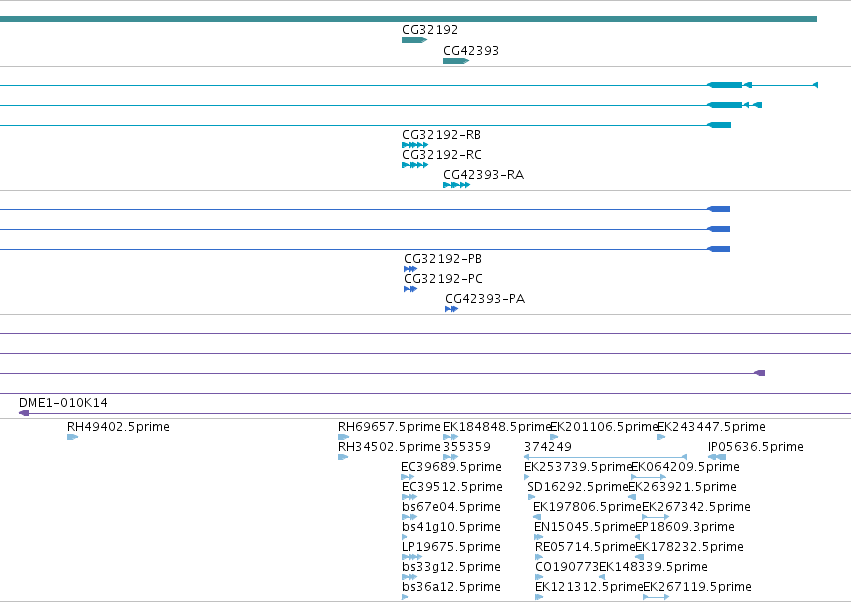This screenshot has width=851, height=602.
Task: Click the CG32192 gene label
Action: [x=430, y=30]
